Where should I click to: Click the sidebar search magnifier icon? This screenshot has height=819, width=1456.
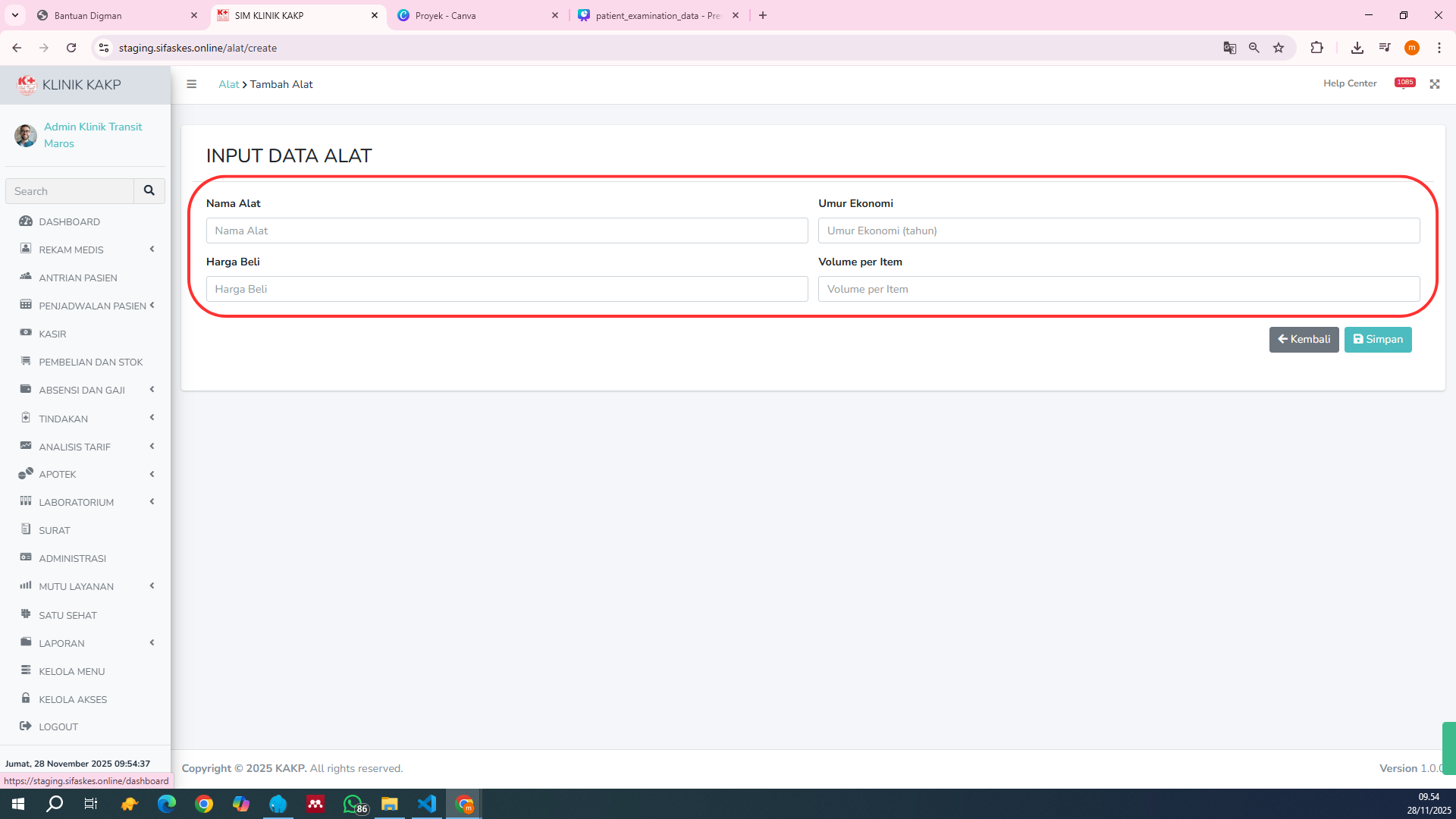[x=149, y=191]
